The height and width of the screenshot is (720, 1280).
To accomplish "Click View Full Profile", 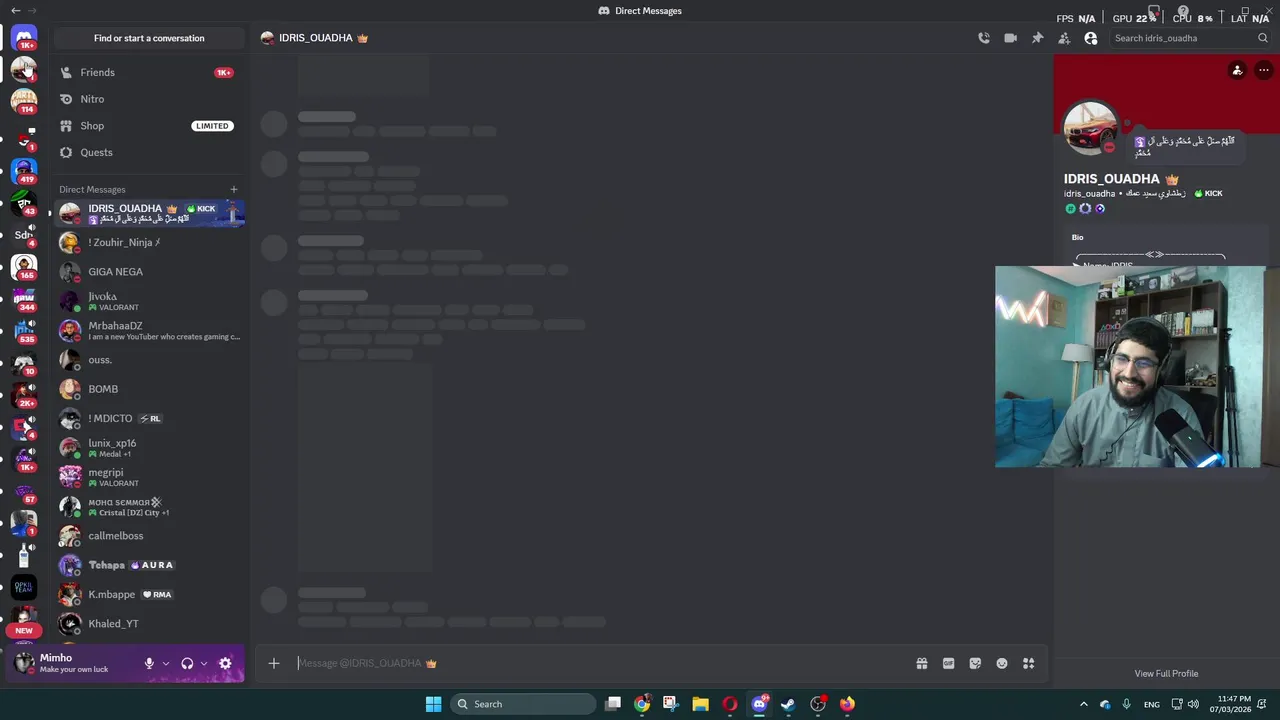I will 1166,673.
